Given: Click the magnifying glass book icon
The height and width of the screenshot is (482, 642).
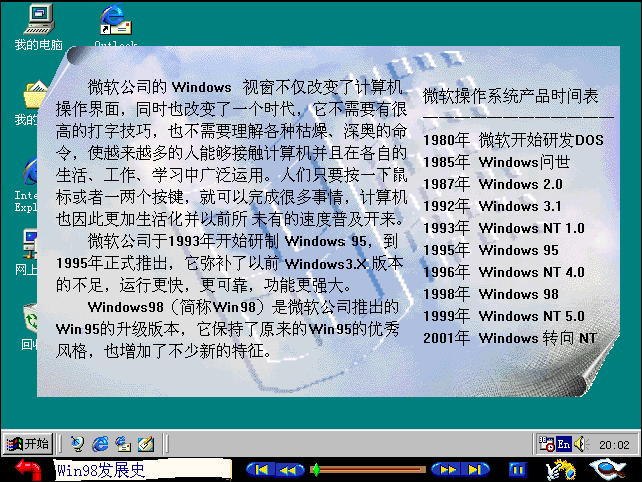Looking at the screenshot, I should tap(607, 469).
